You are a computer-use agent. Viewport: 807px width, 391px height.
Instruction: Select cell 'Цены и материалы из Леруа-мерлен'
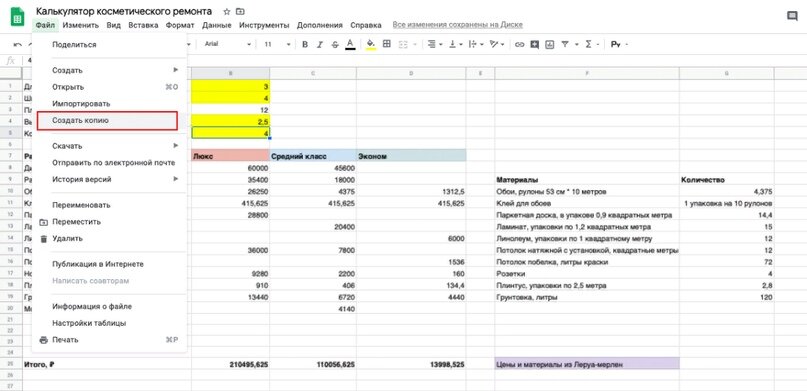[x=587, y=364]
